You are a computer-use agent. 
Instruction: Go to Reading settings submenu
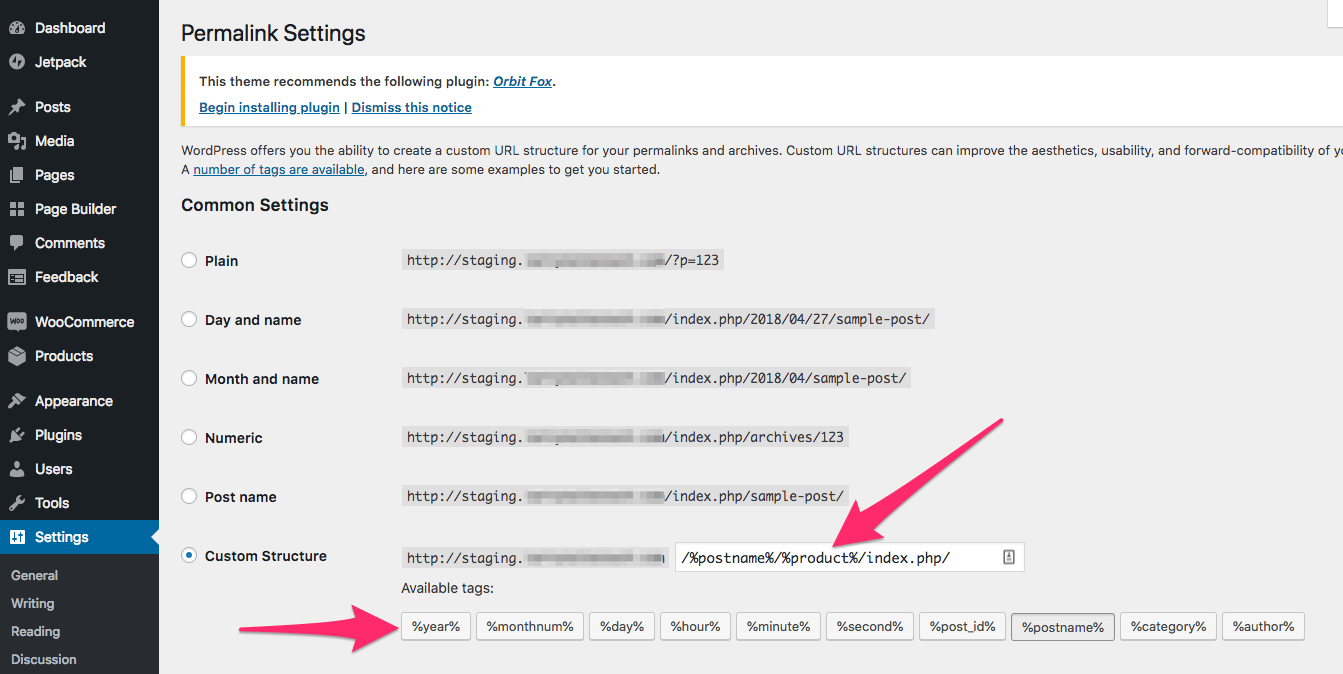pos(35,631)
